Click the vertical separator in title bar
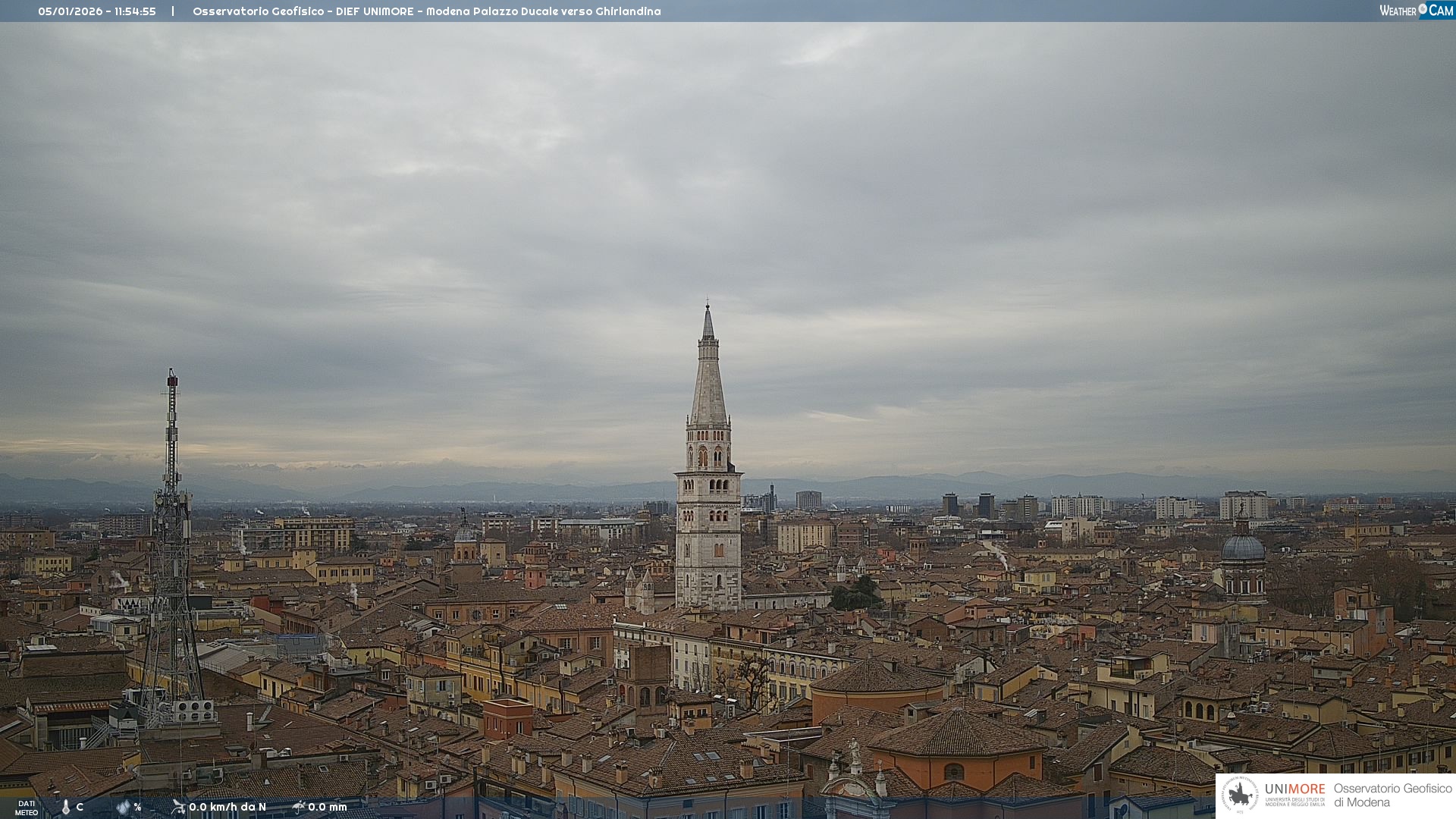1456x819 pixels. click(173, 11)
